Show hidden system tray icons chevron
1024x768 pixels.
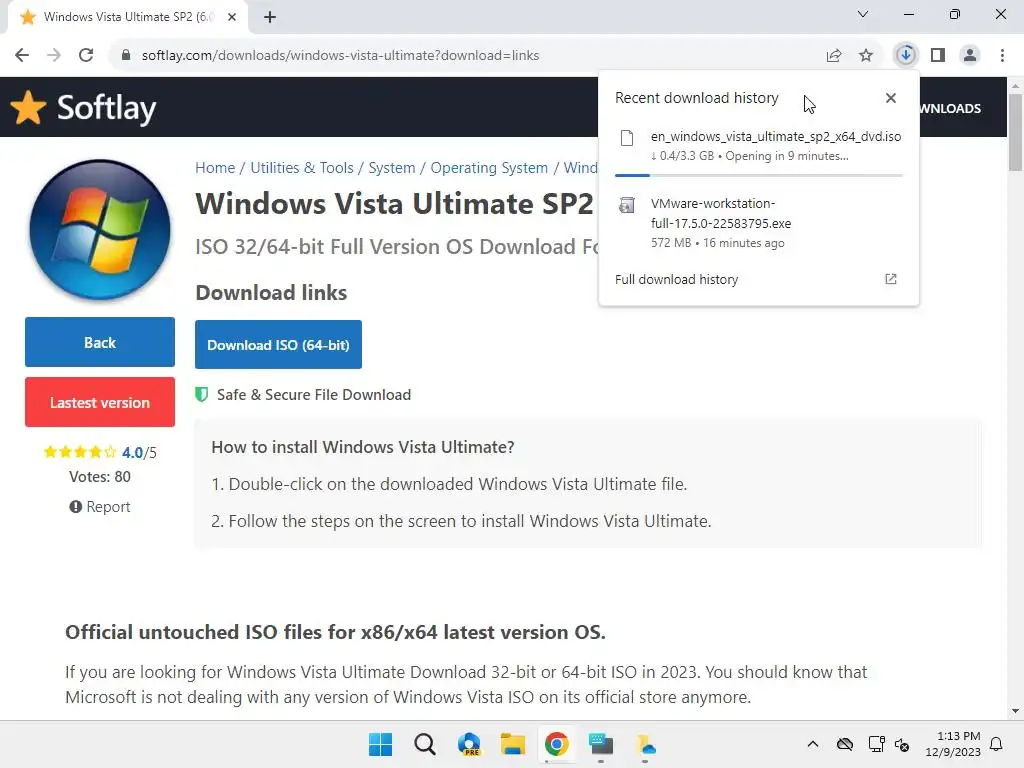point(812,744)
